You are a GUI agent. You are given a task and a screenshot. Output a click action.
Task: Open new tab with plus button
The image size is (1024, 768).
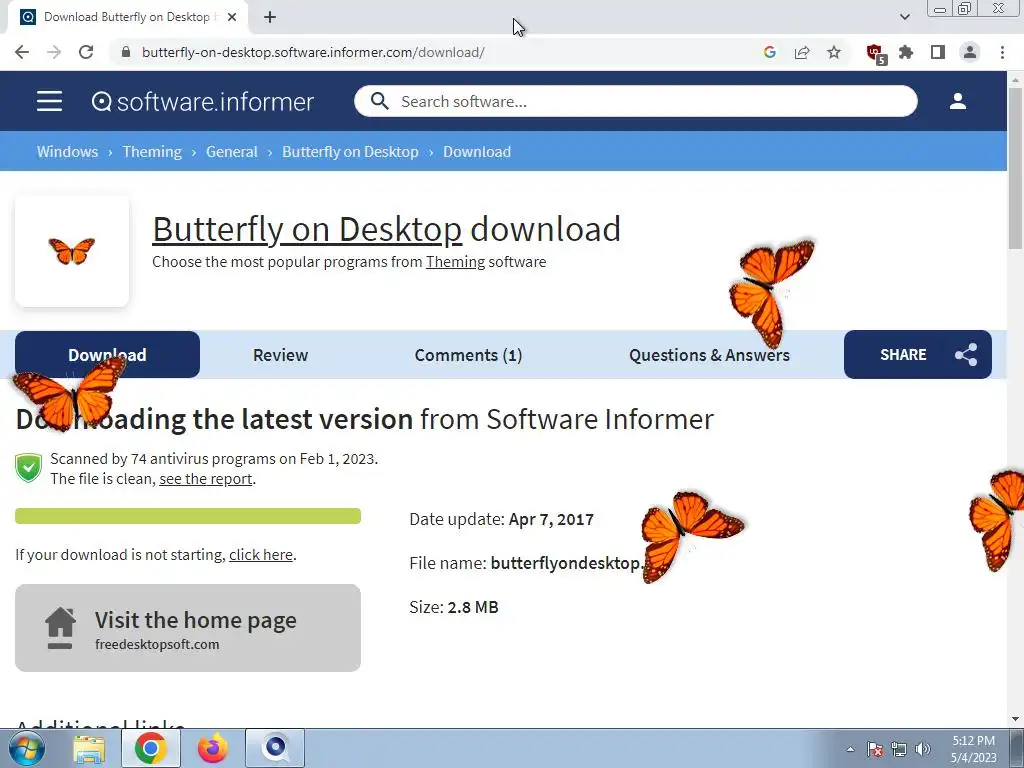(270, 17)
